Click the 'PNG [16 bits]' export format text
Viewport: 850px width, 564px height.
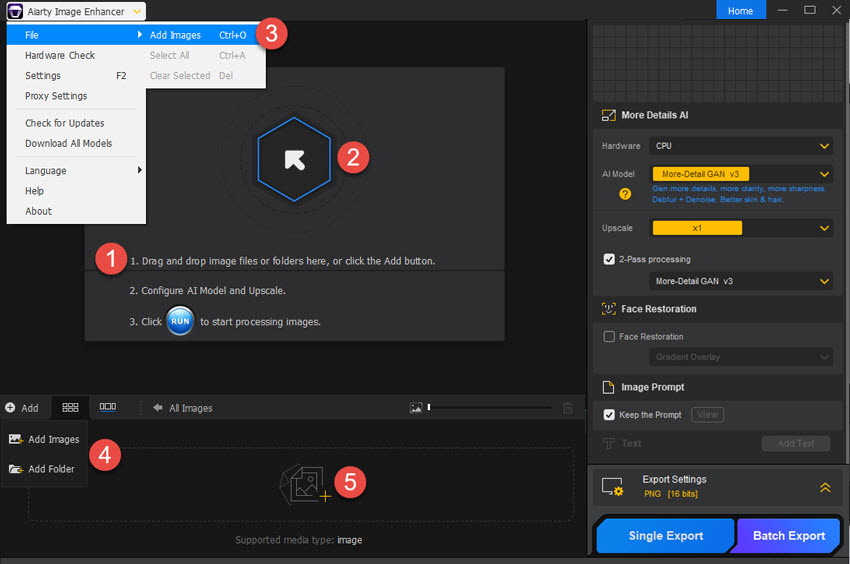[x=671, y=494]
